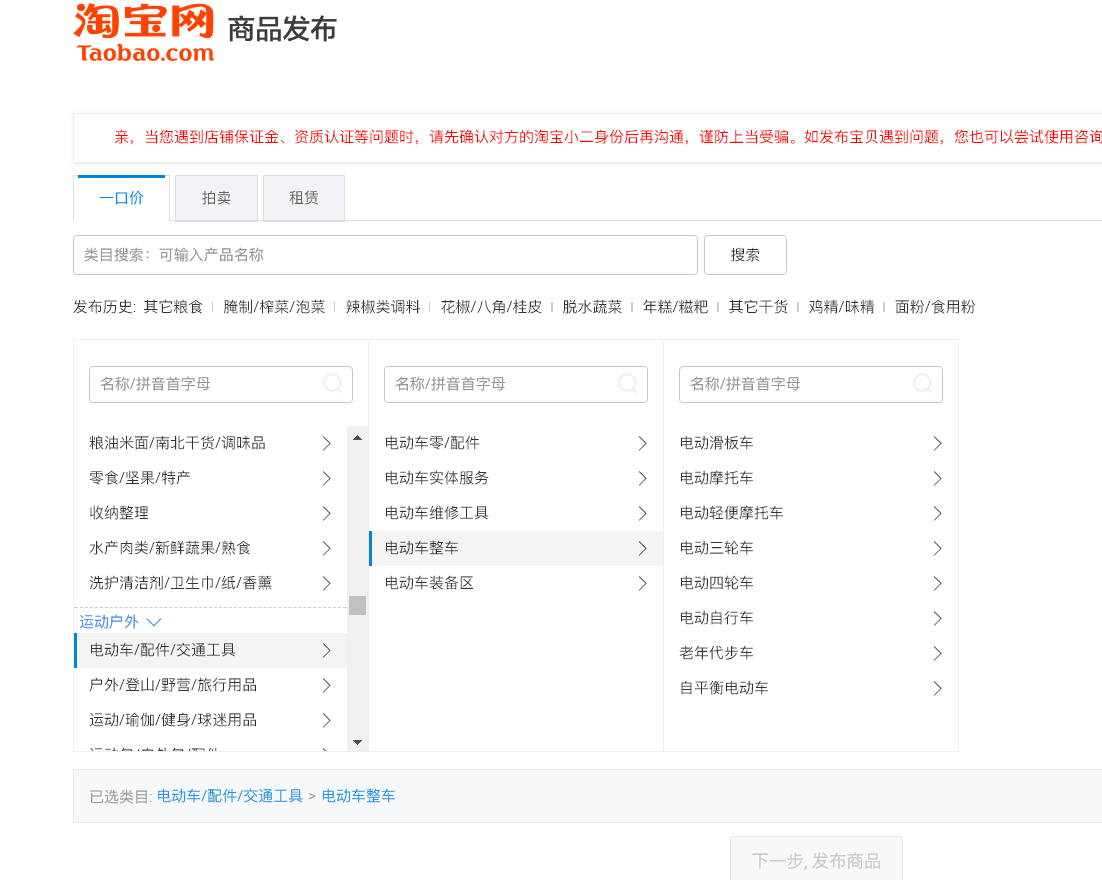
Task: Click the category list scrollbar thumb
Action: tap(358, 605)
